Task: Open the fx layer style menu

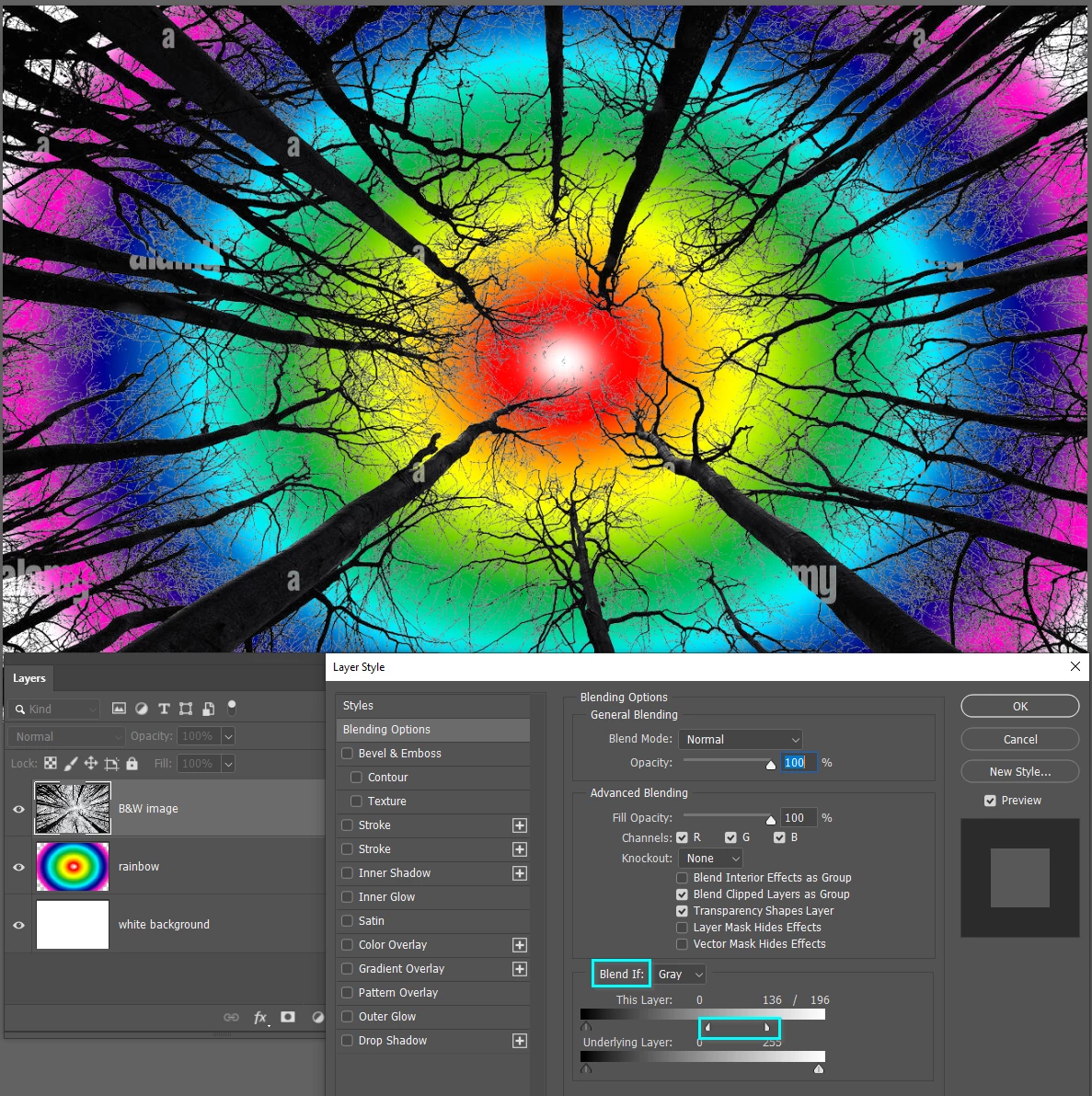Action: 260,1018
